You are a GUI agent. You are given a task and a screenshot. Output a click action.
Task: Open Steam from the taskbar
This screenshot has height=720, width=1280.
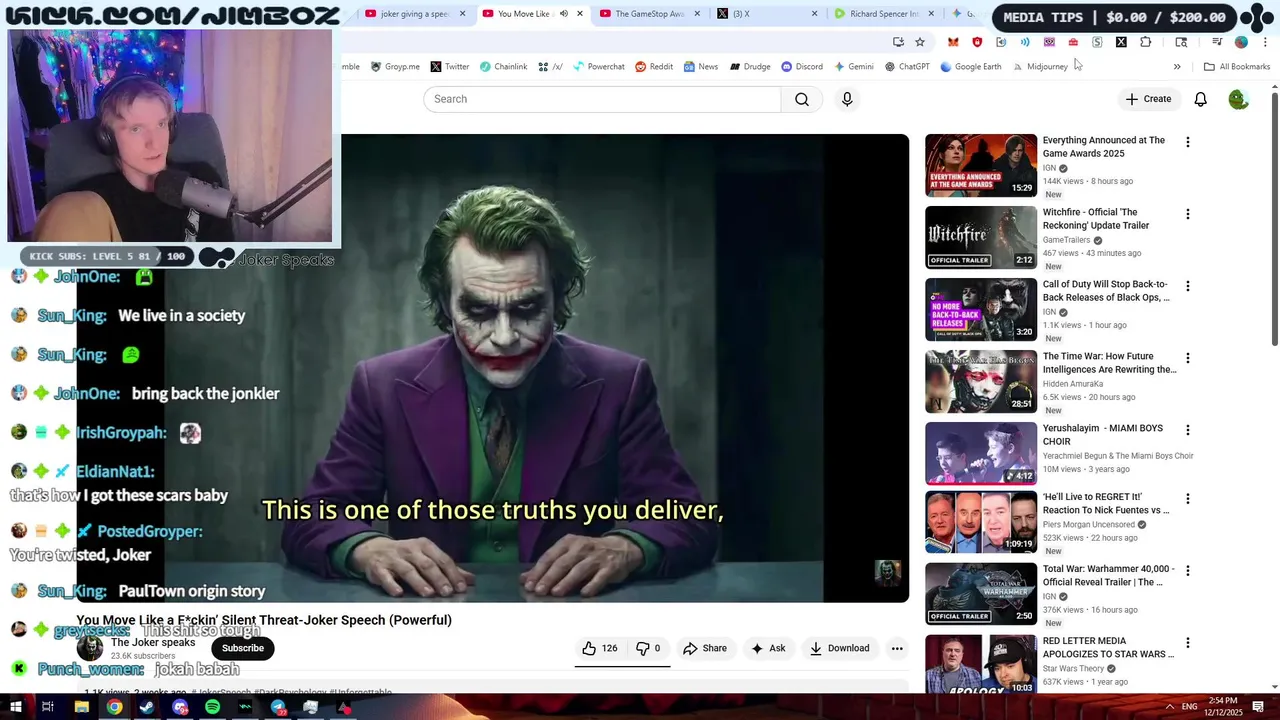coord(147,707)
